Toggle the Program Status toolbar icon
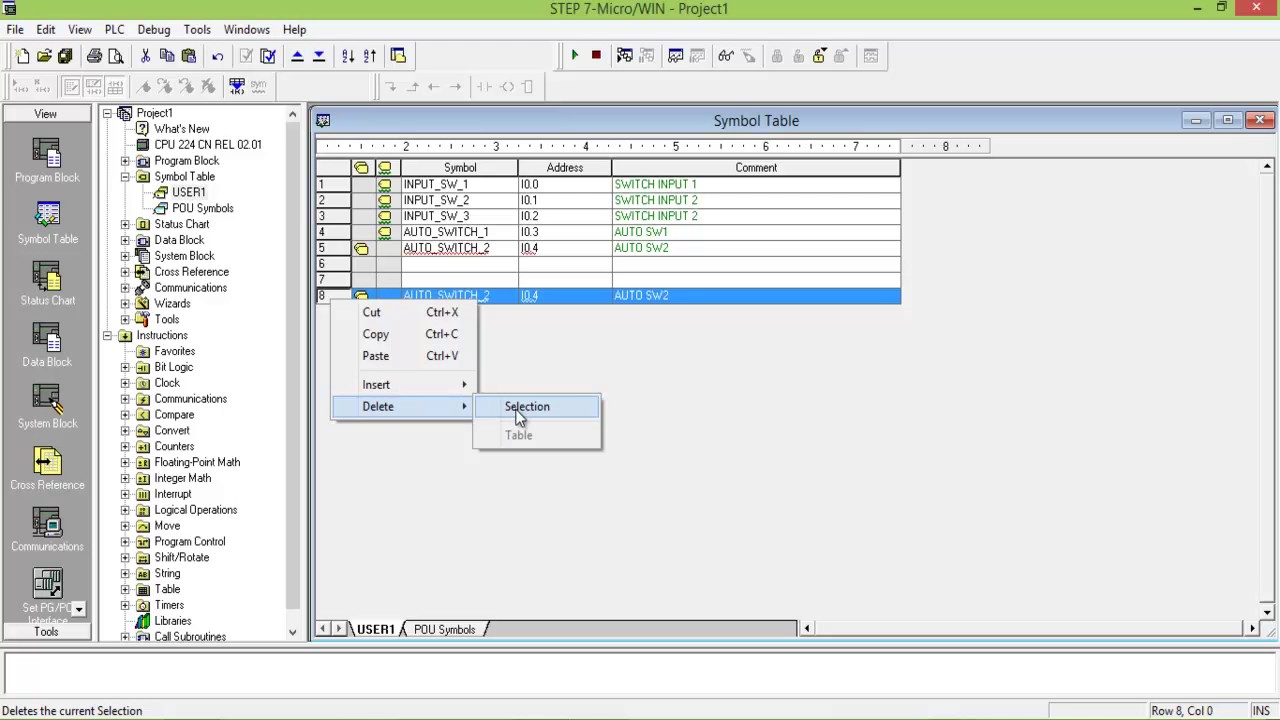Screen dimensions: 1280x720 click(625, 56)
